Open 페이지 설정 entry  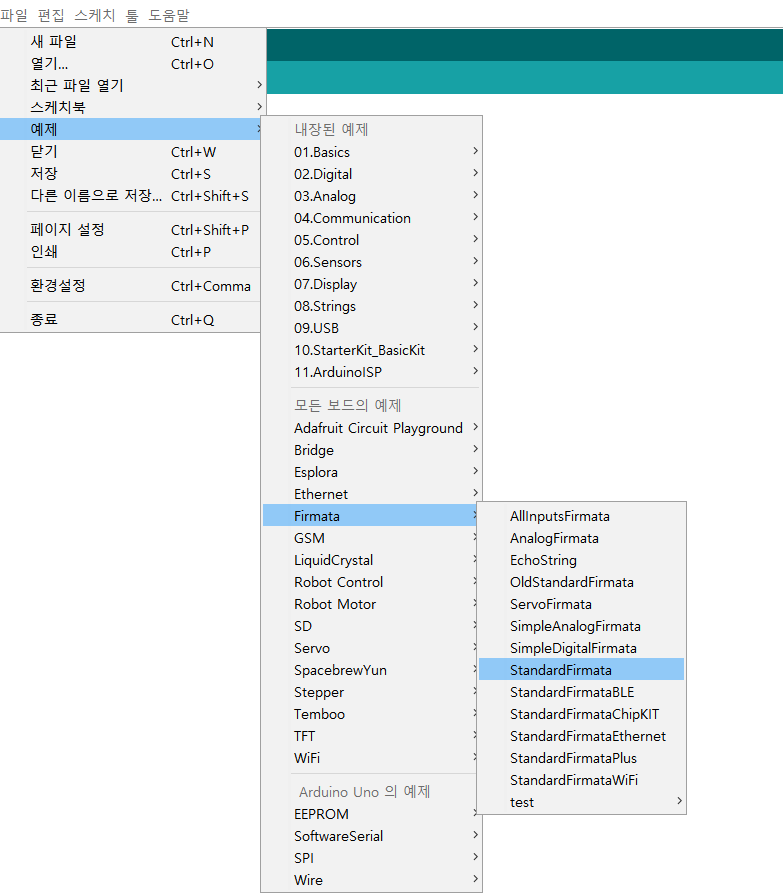pos(132,229)
